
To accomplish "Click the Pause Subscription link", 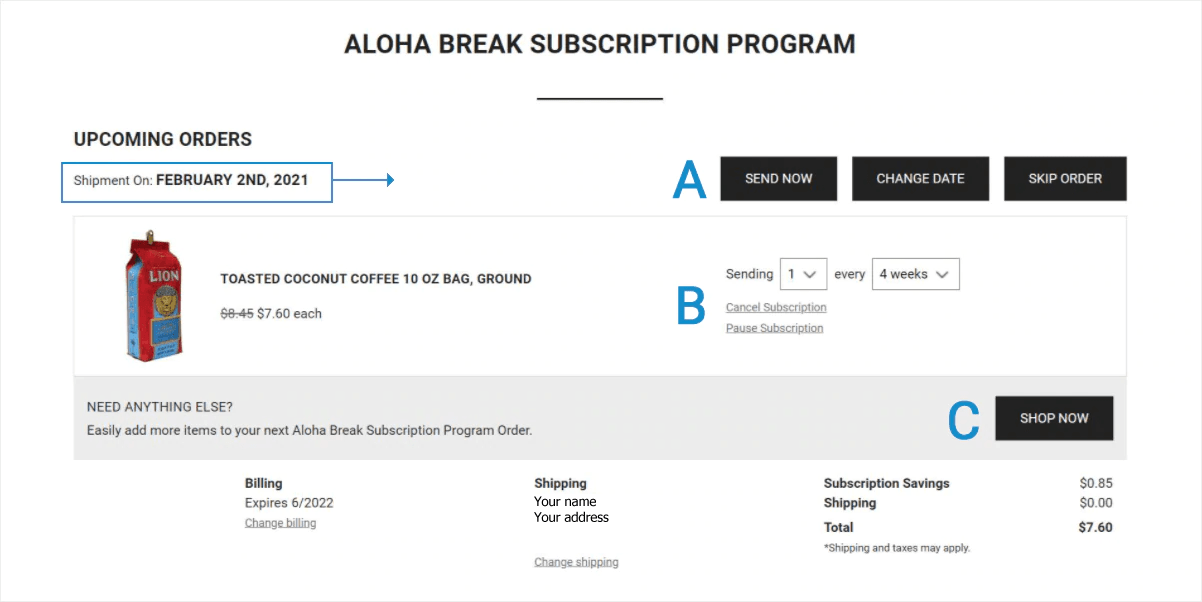I will (774, 327).
